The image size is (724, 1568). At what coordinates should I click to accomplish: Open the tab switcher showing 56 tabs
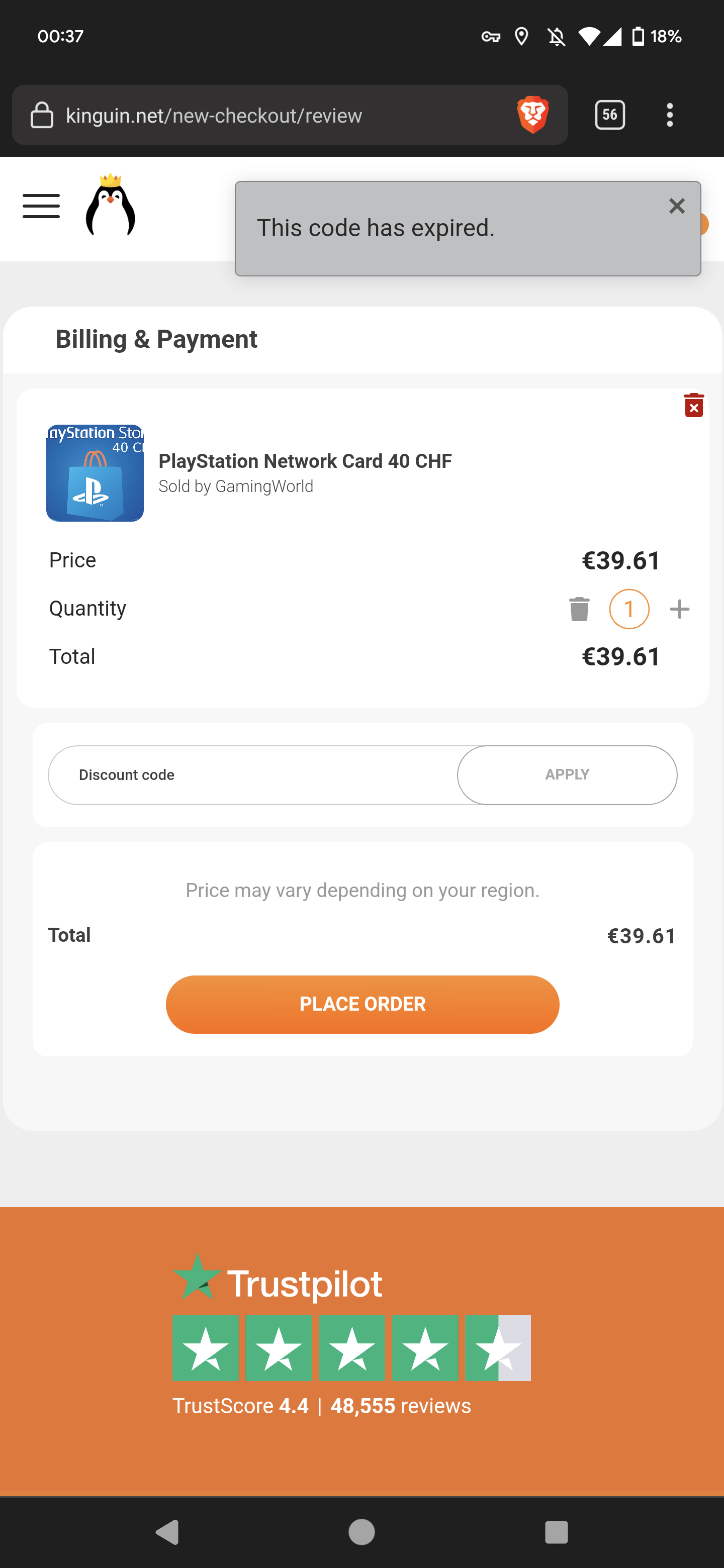click(x=609, y=115)
